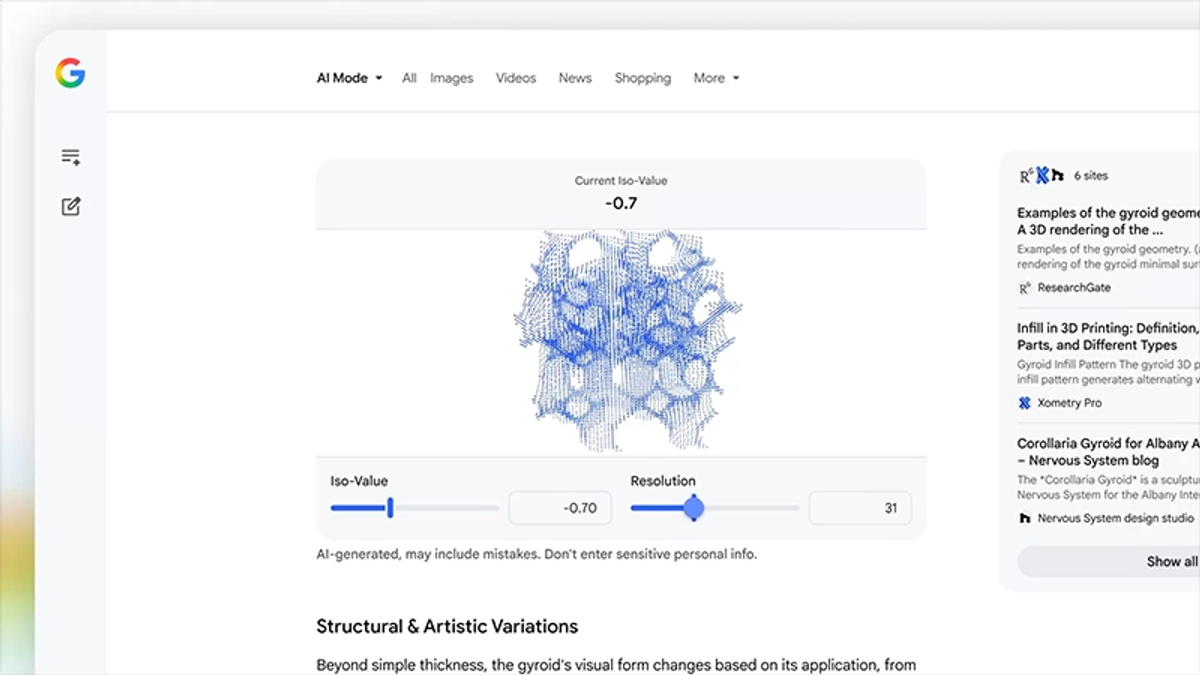Image resolution: width=1200 pixels, height=675 pixels.
Task: Click the Resolution slider knob
Action: [694, 508]
